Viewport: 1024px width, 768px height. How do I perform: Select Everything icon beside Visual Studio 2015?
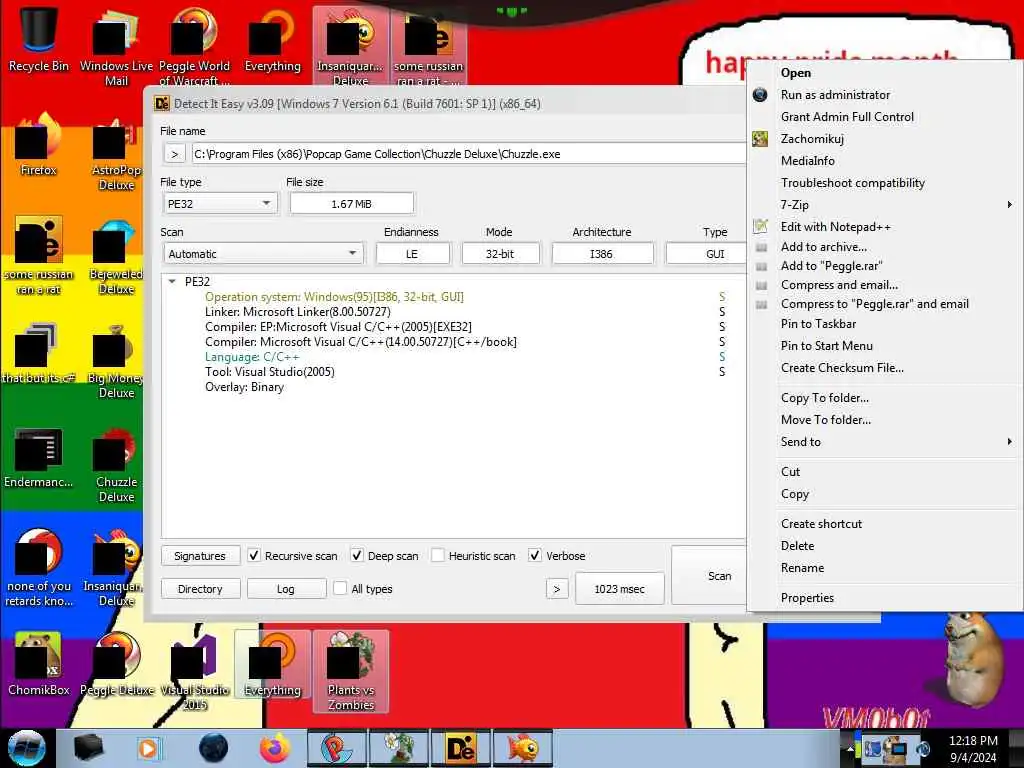click(x=272, y=665)
